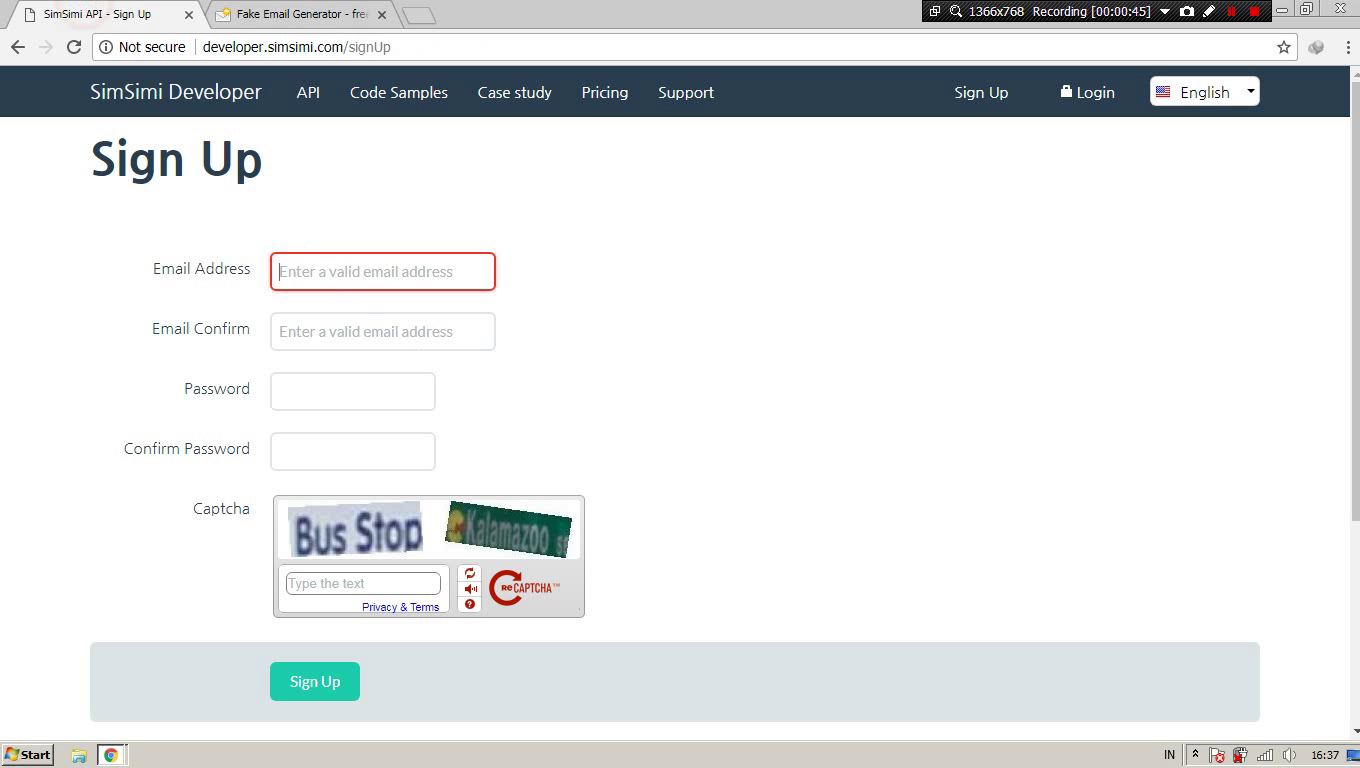Image resolution: width=1360 pixels, height=768 pixels.
Task: Click the CAPTCHA Type the text box
Action: click(363, 584)
